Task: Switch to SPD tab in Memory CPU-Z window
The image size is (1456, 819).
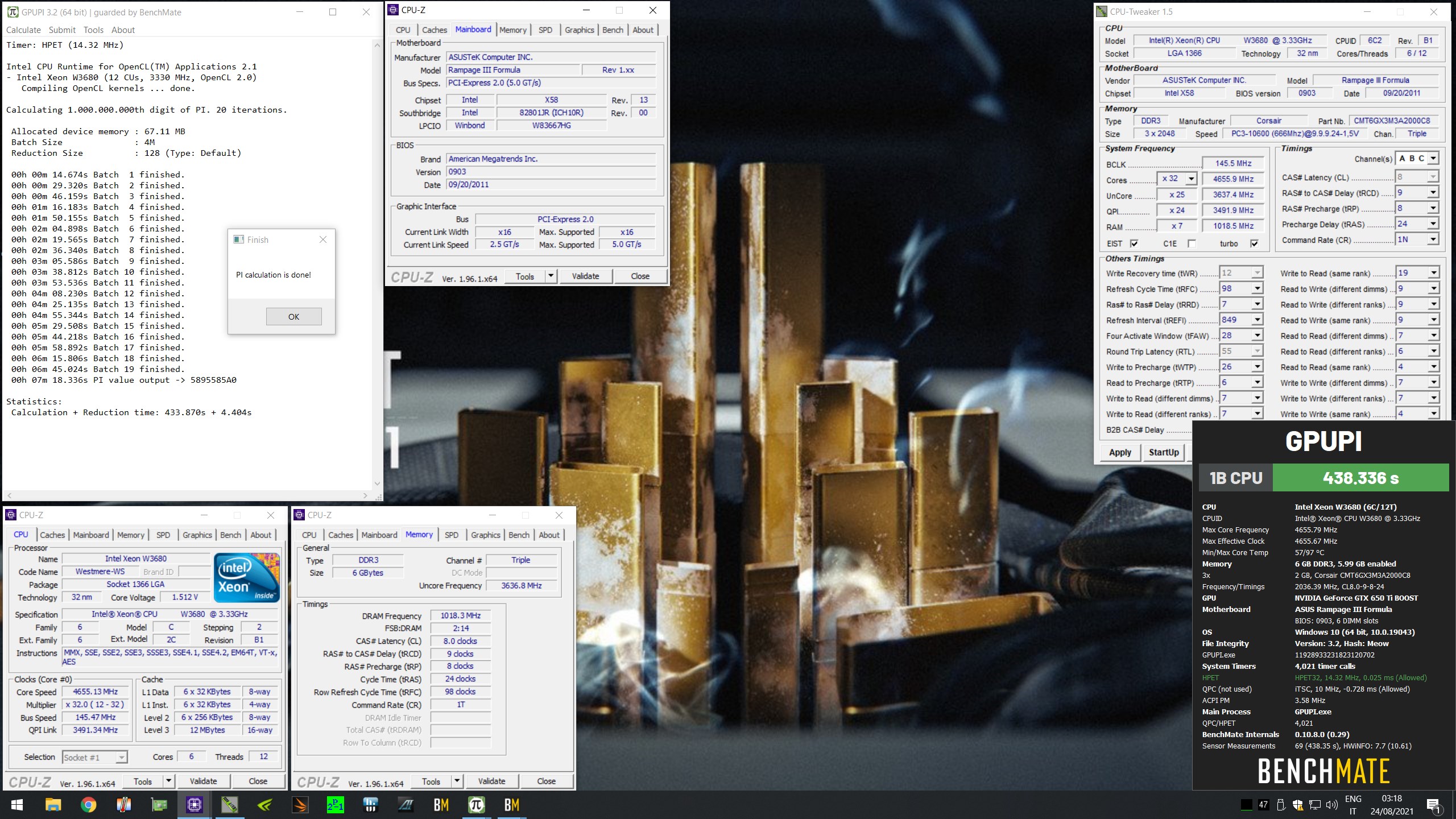Action: click(452, 535)
